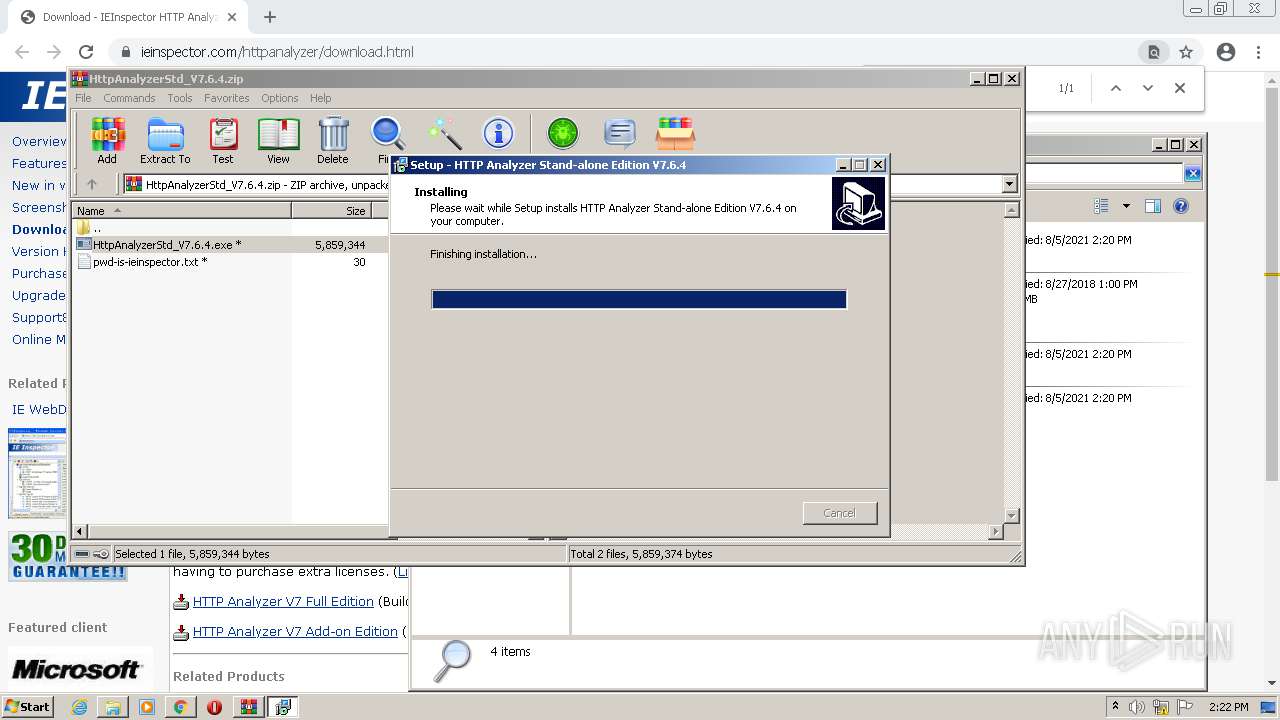Go to next find-in-page result
This screenshot has height=720, width=1280.
click(1148, 88)
